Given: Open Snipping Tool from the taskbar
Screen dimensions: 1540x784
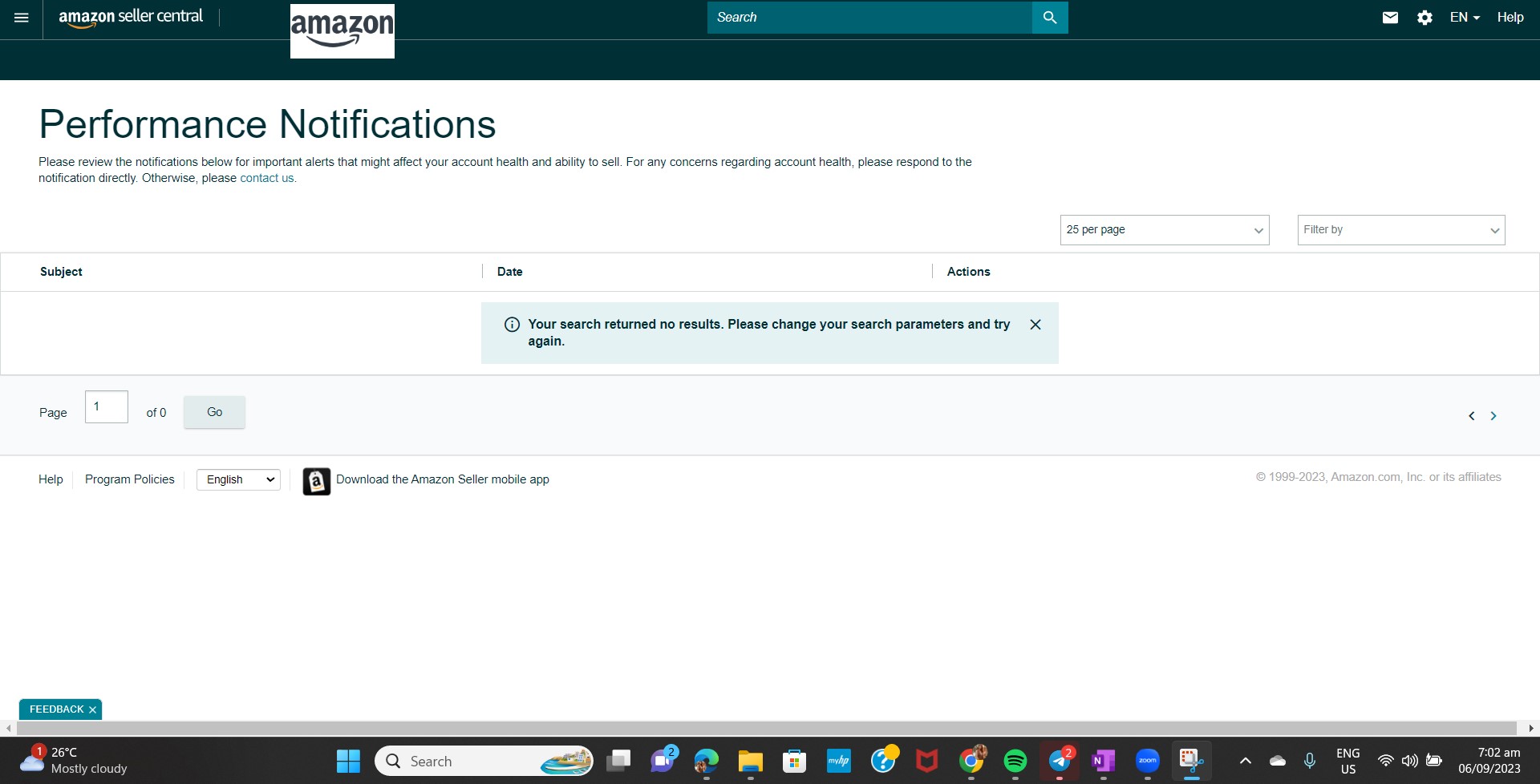Looking at the screenshot, I should pos(1191,761).
